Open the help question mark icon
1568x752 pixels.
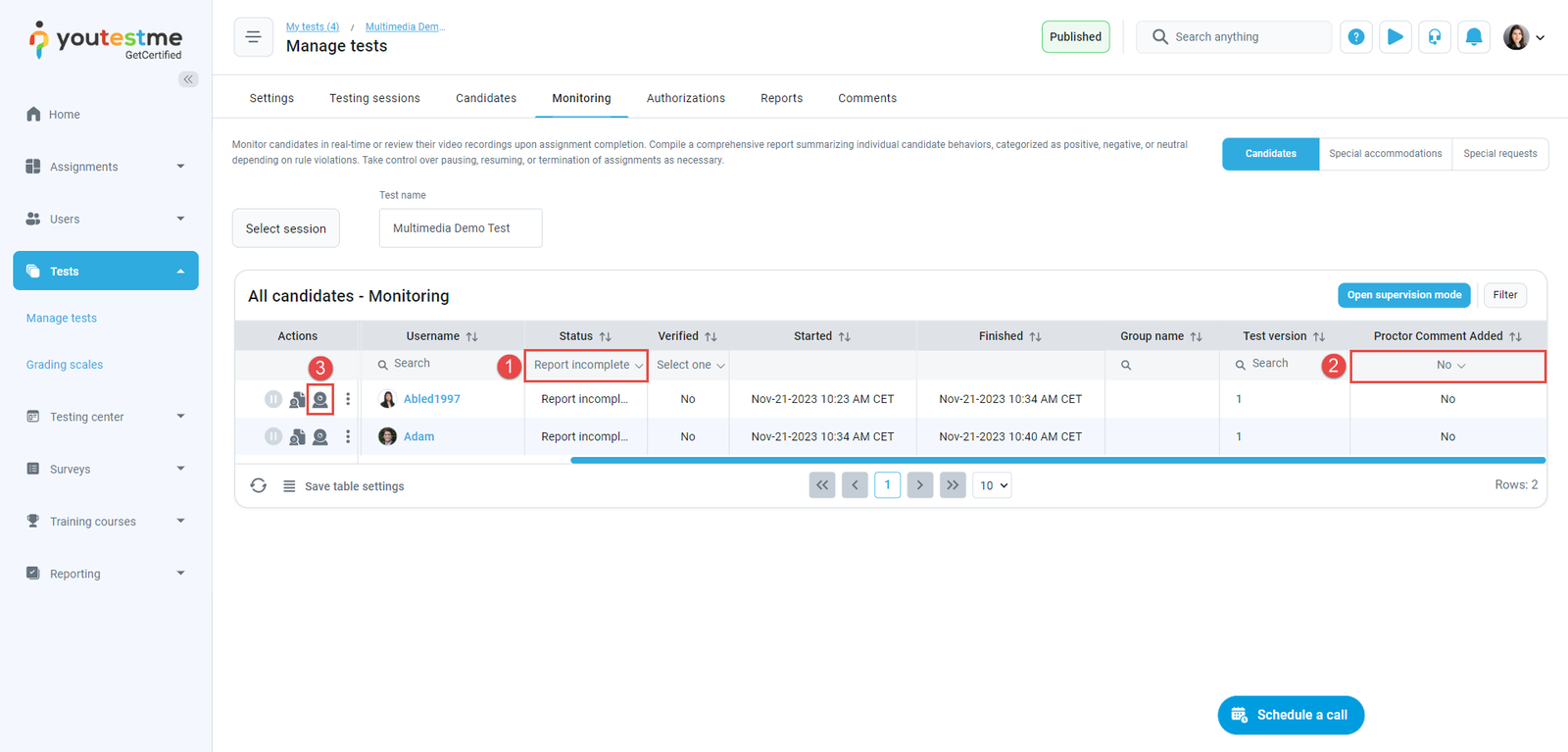coord(1355,37)
